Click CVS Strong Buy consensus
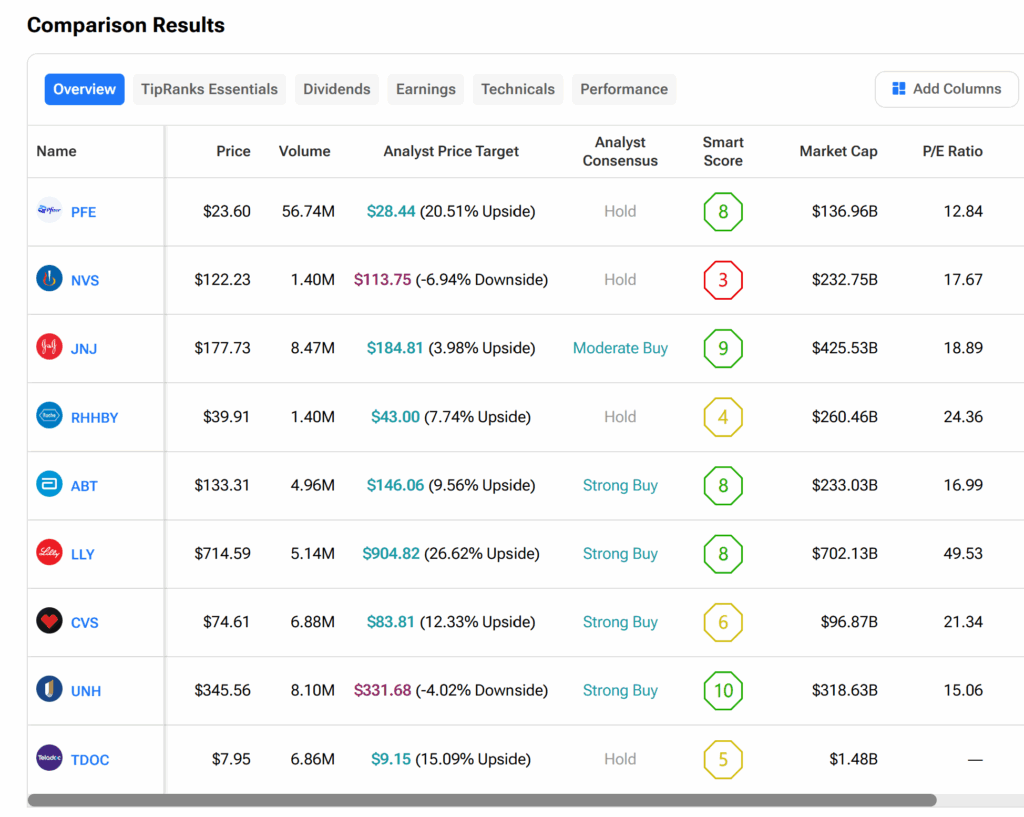 (620, 622)
